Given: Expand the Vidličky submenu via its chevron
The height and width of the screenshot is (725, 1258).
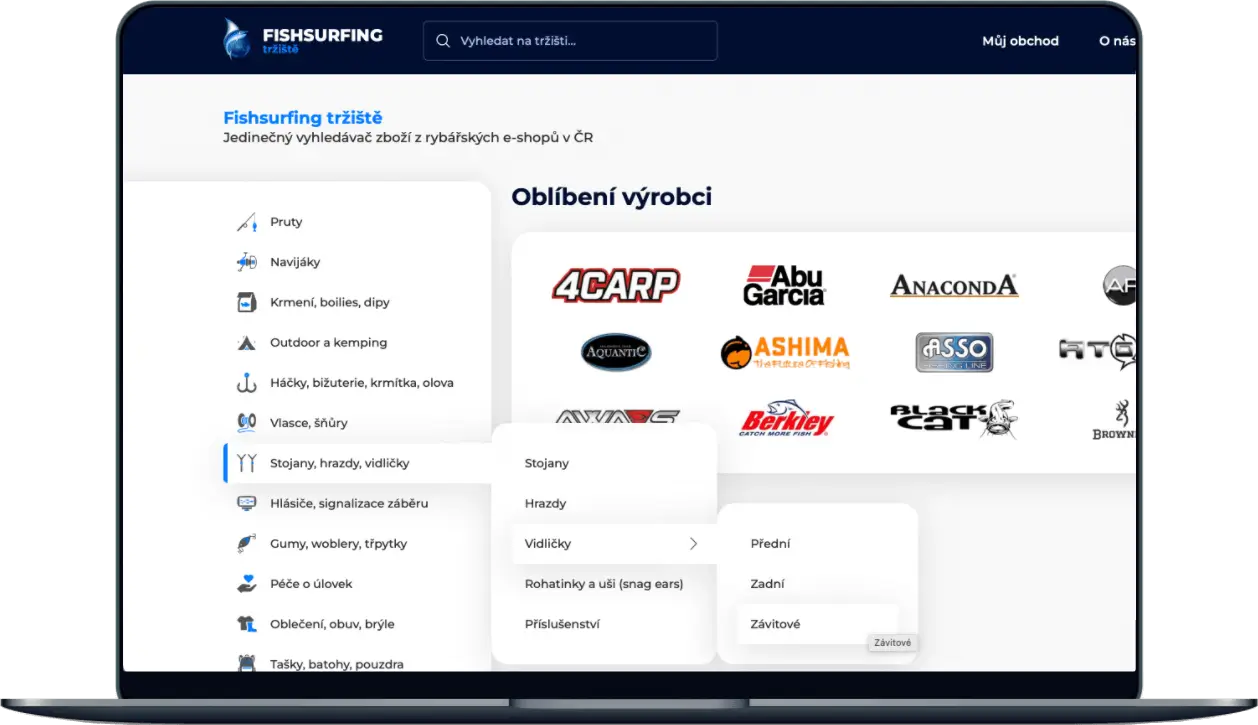Looking at the screenshot, I should pyautogui.click(x=694, y=543).
